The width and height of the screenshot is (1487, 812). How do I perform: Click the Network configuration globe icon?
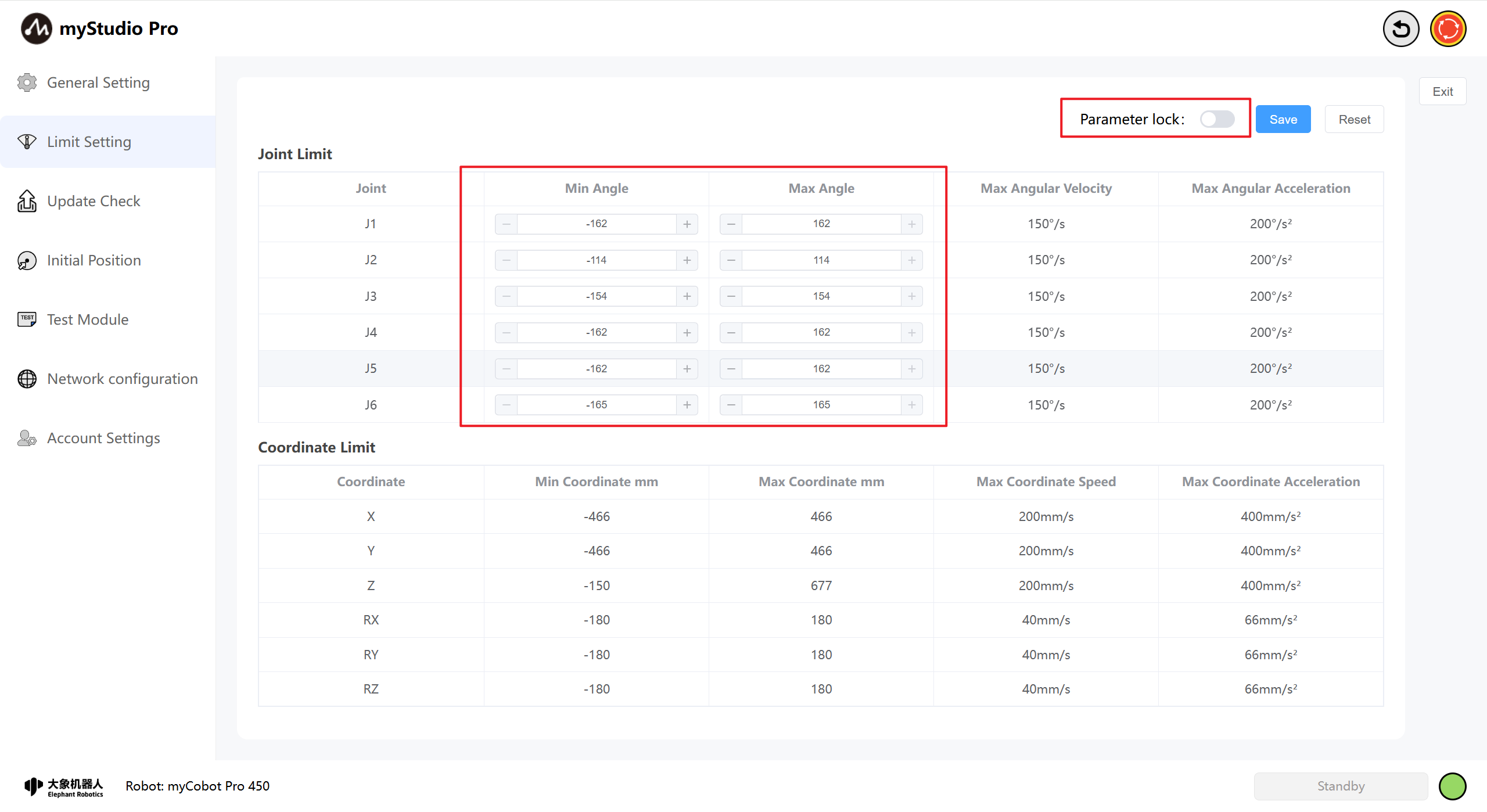pyautogui.click(x=27, y=379)
